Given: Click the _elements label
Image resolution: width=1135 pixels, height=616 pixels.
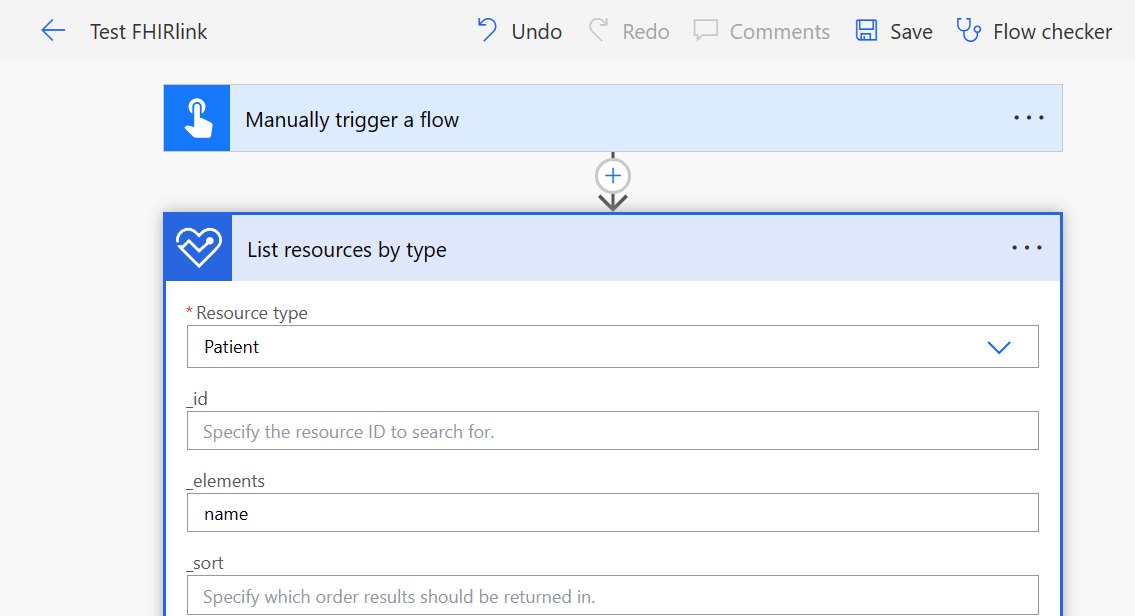Looking at the screenshot, I should pos(226,481).
